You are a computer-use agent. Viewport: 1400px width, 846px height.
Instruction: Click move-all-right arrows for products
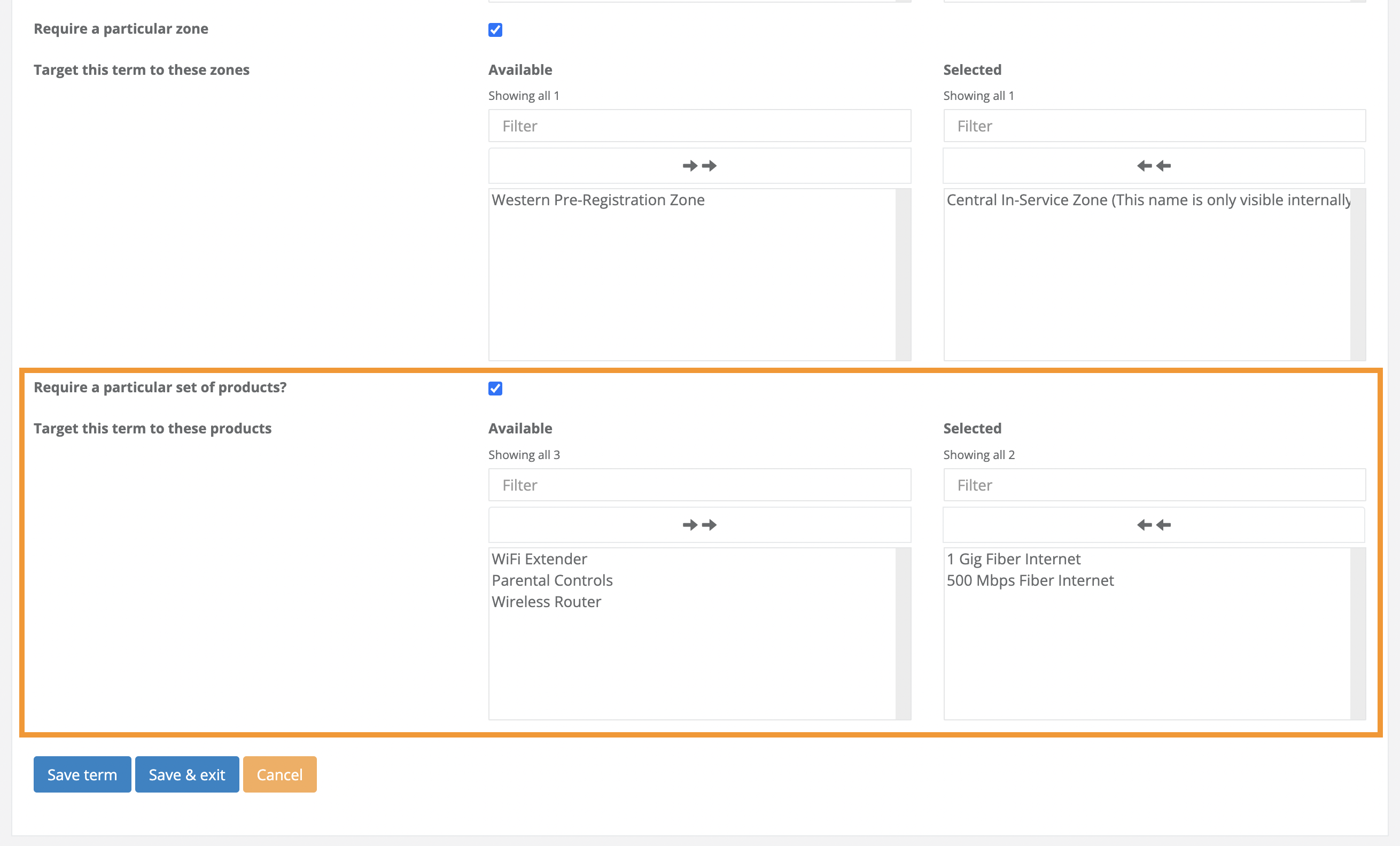699,525
